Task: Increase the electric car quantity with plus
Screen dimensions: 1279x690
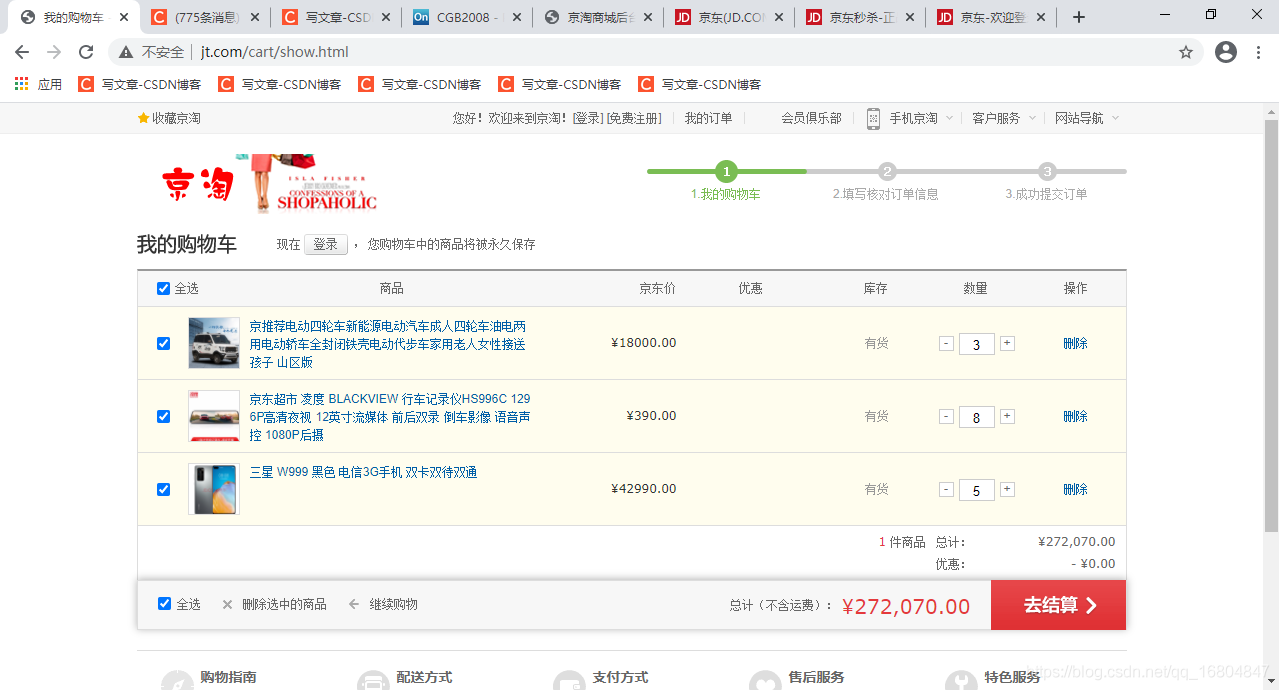Action: 1007,343
